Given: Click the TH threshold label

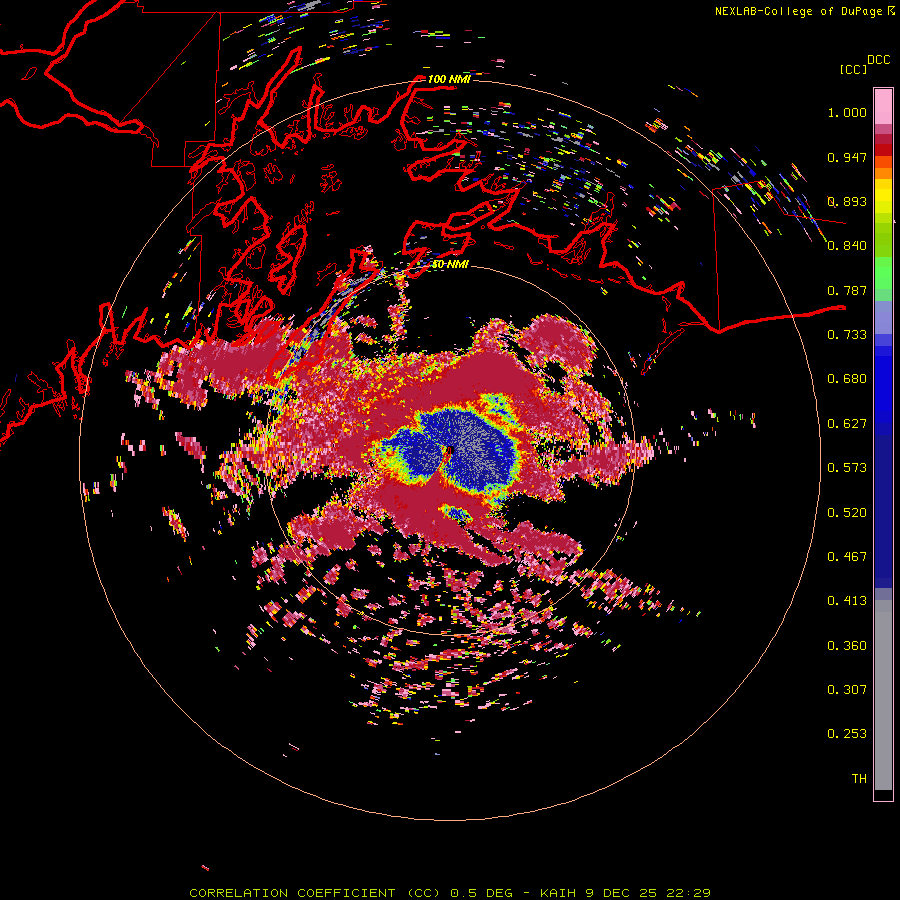Looking at the screenshot, I should (x=859, y=779).
